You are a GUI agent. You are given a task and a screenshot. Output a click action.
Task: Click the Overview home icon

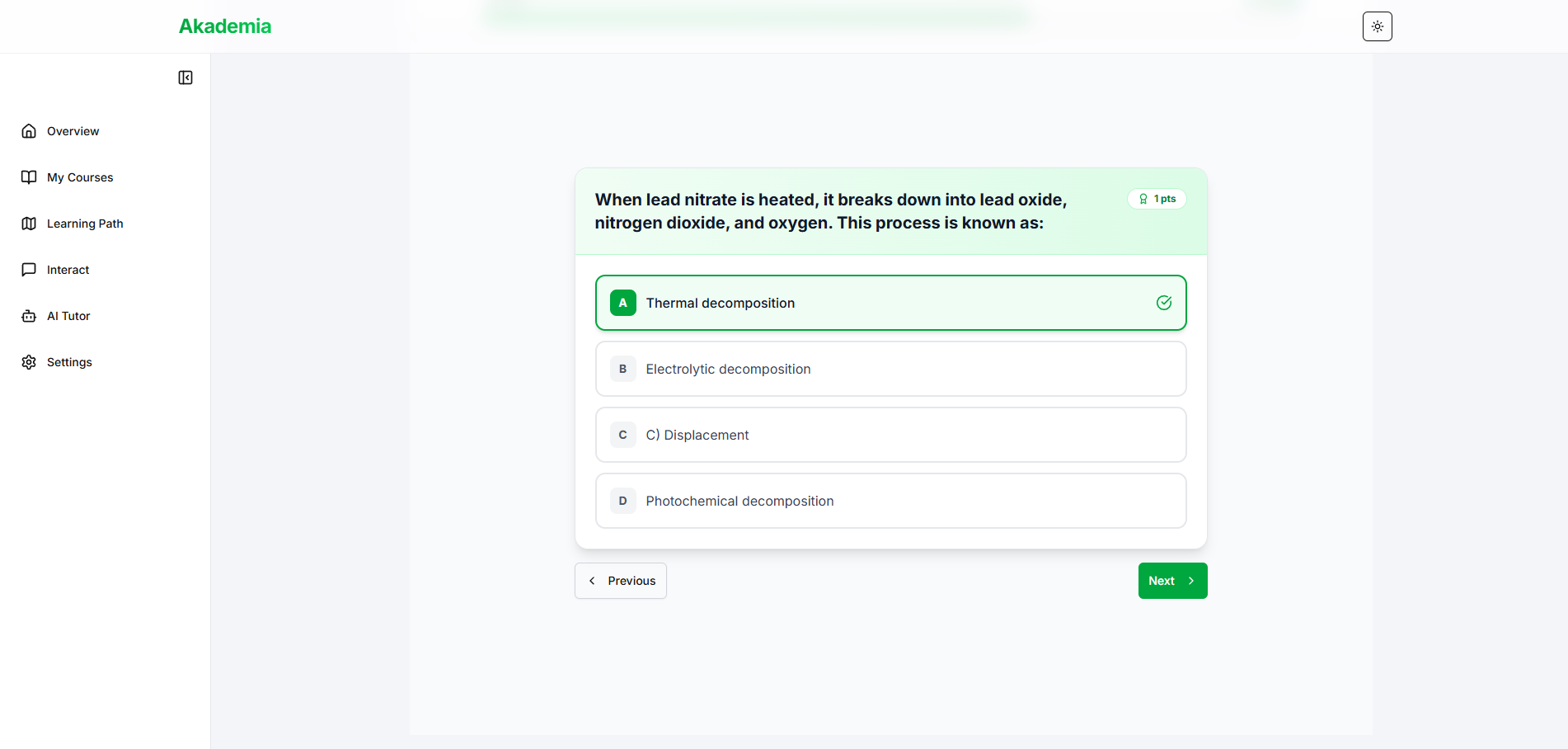pos(29,131)
